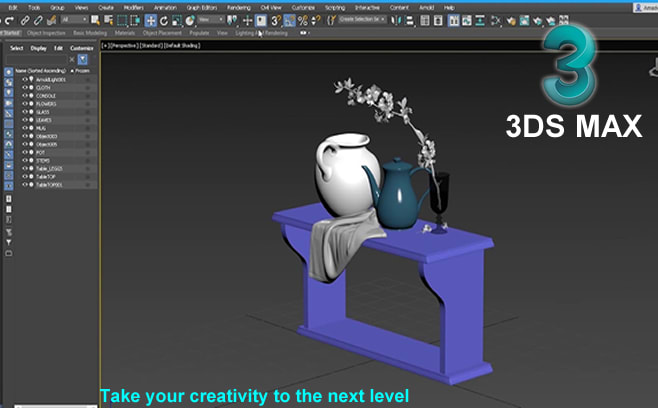Click the Spinner Snap toggle icon

[316, 21]
